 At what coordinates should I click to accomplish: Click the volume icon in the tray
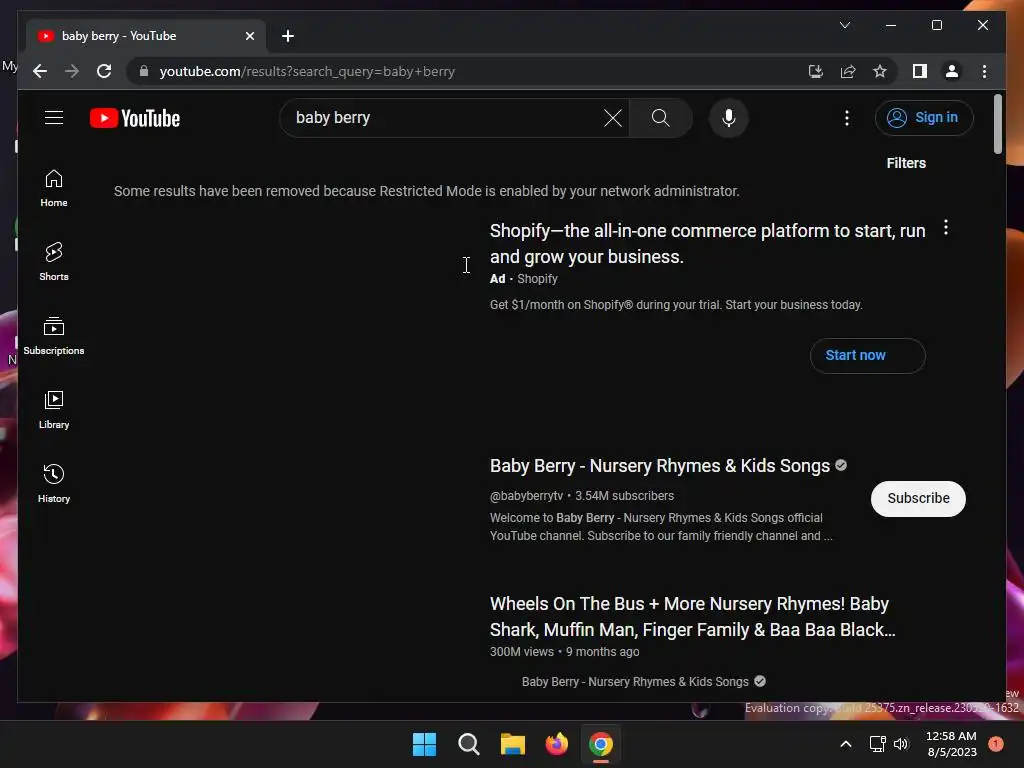(901, 744)
